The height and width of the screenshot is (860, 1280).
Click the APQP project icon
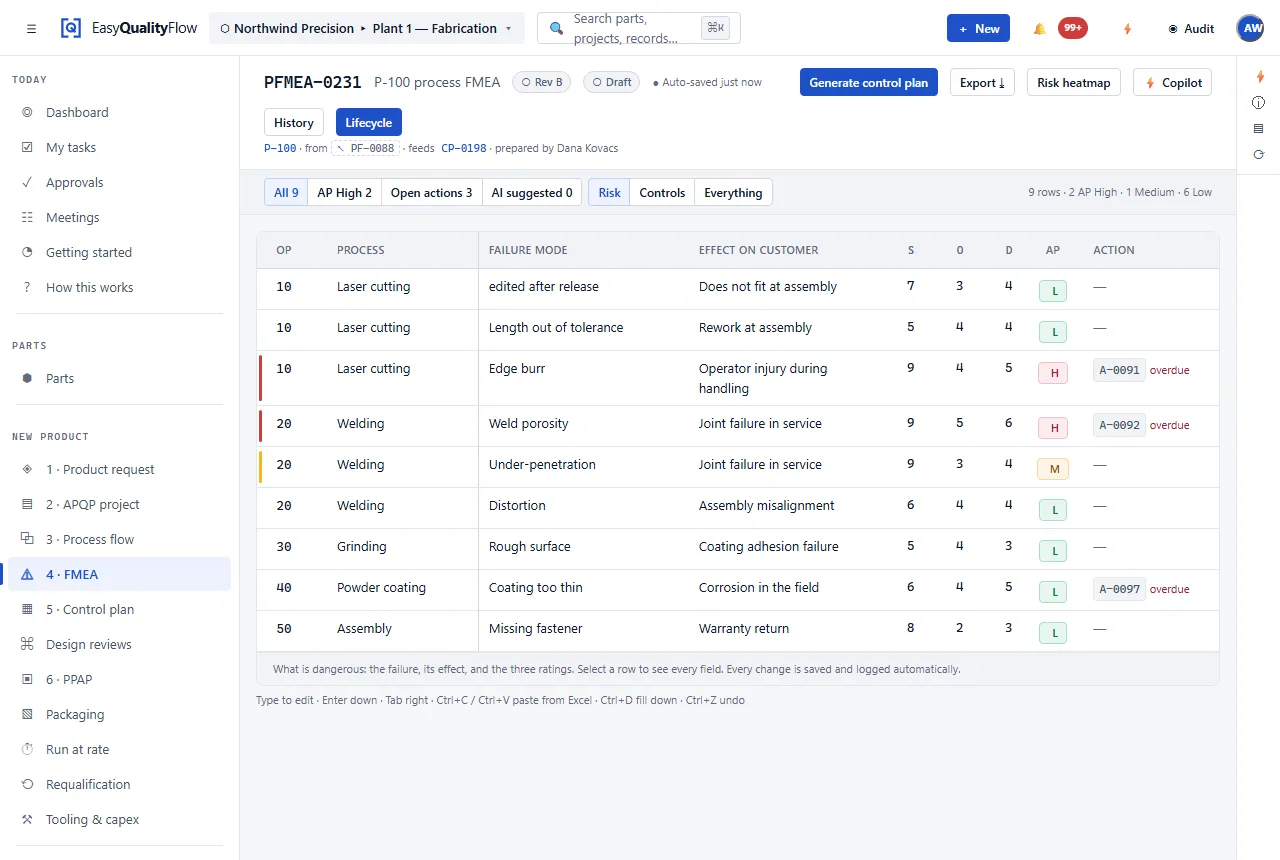(27, 505)
